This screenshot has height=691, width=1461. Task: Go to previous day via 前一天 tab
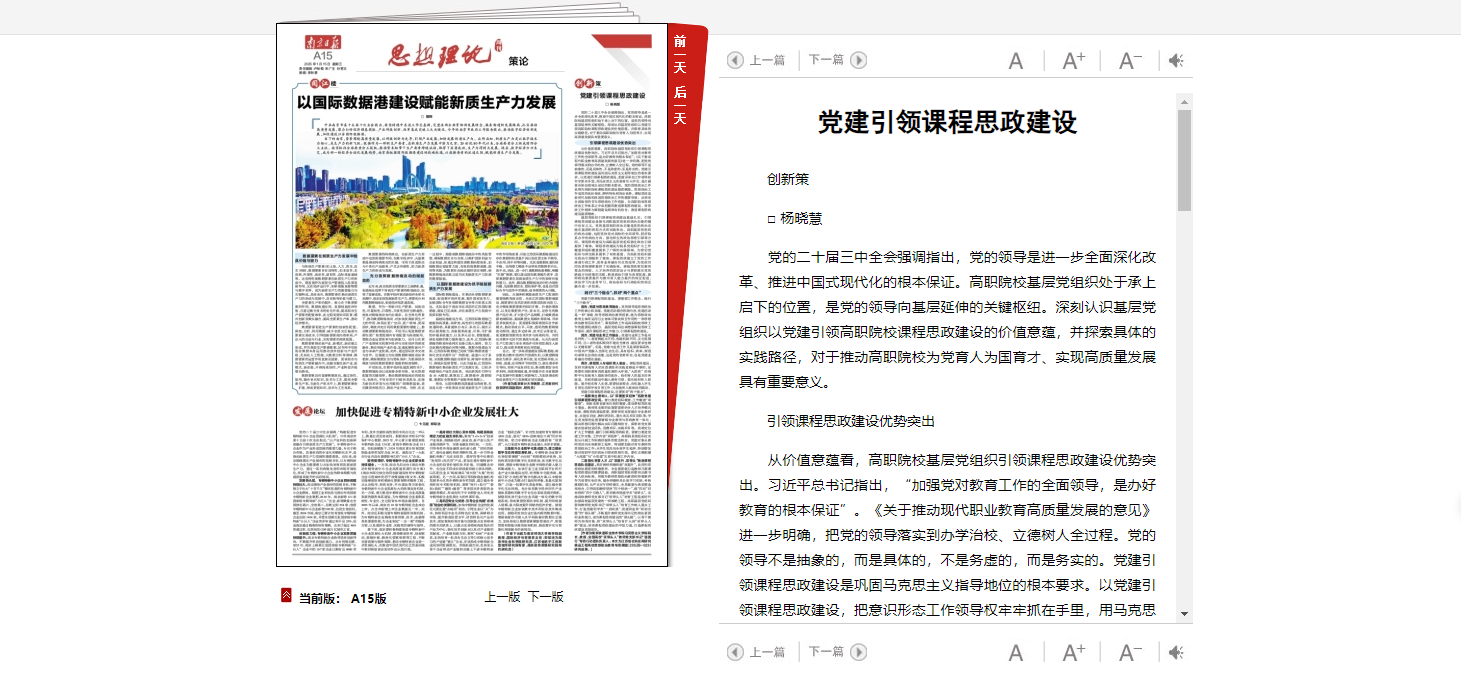[x=680, y=54]
